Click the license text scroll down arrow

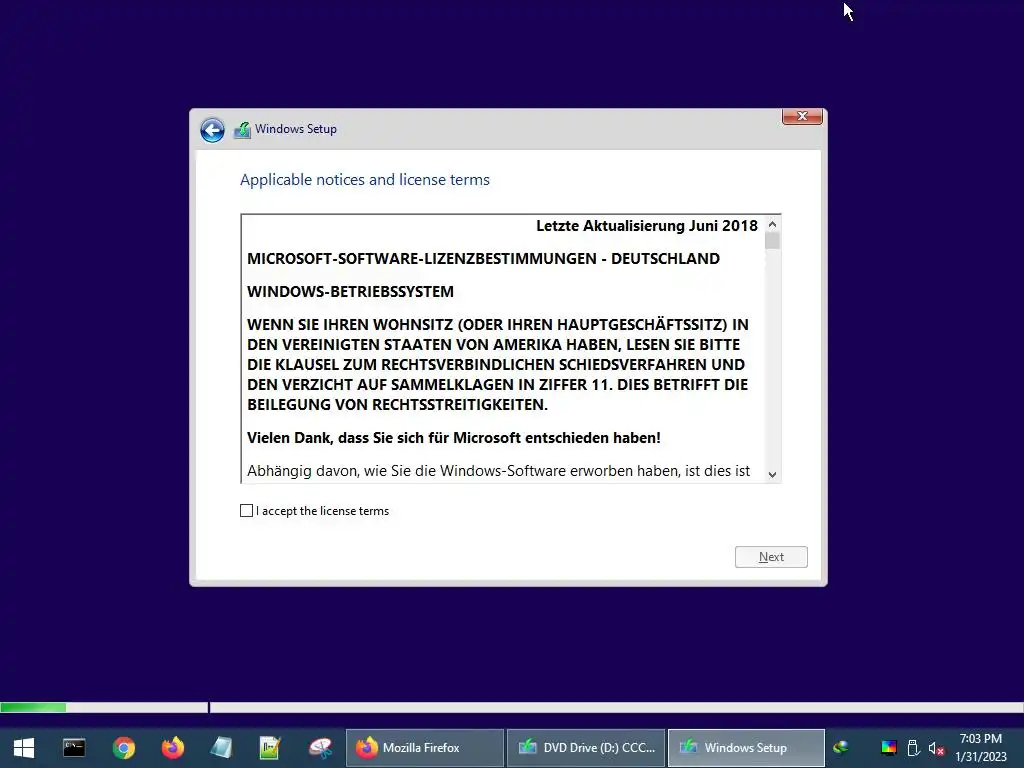click(x=773, y=475)
